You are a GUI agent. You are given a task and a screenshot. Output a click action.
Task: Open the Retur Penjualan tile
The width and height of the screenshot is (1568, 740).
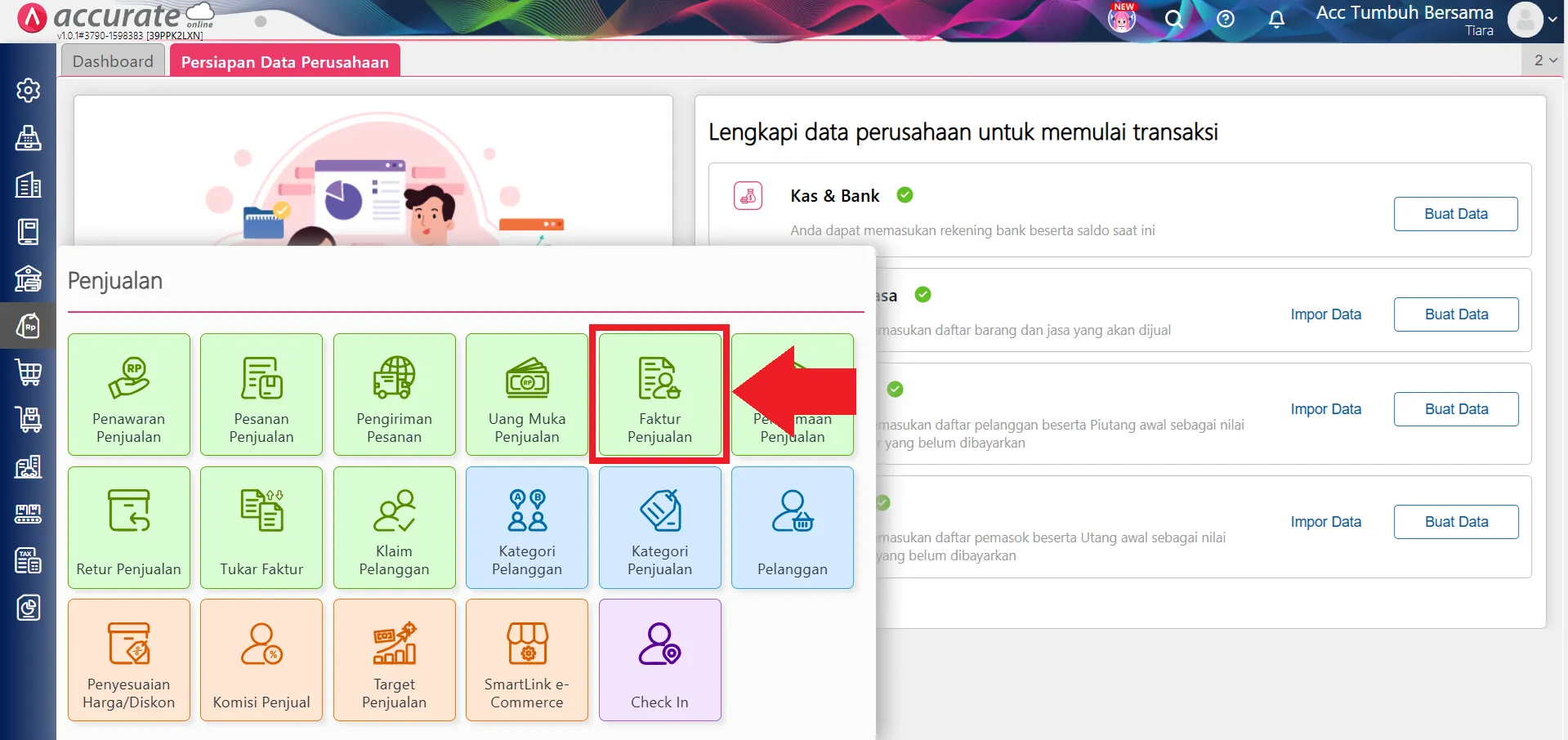click(x=129, y=528)
